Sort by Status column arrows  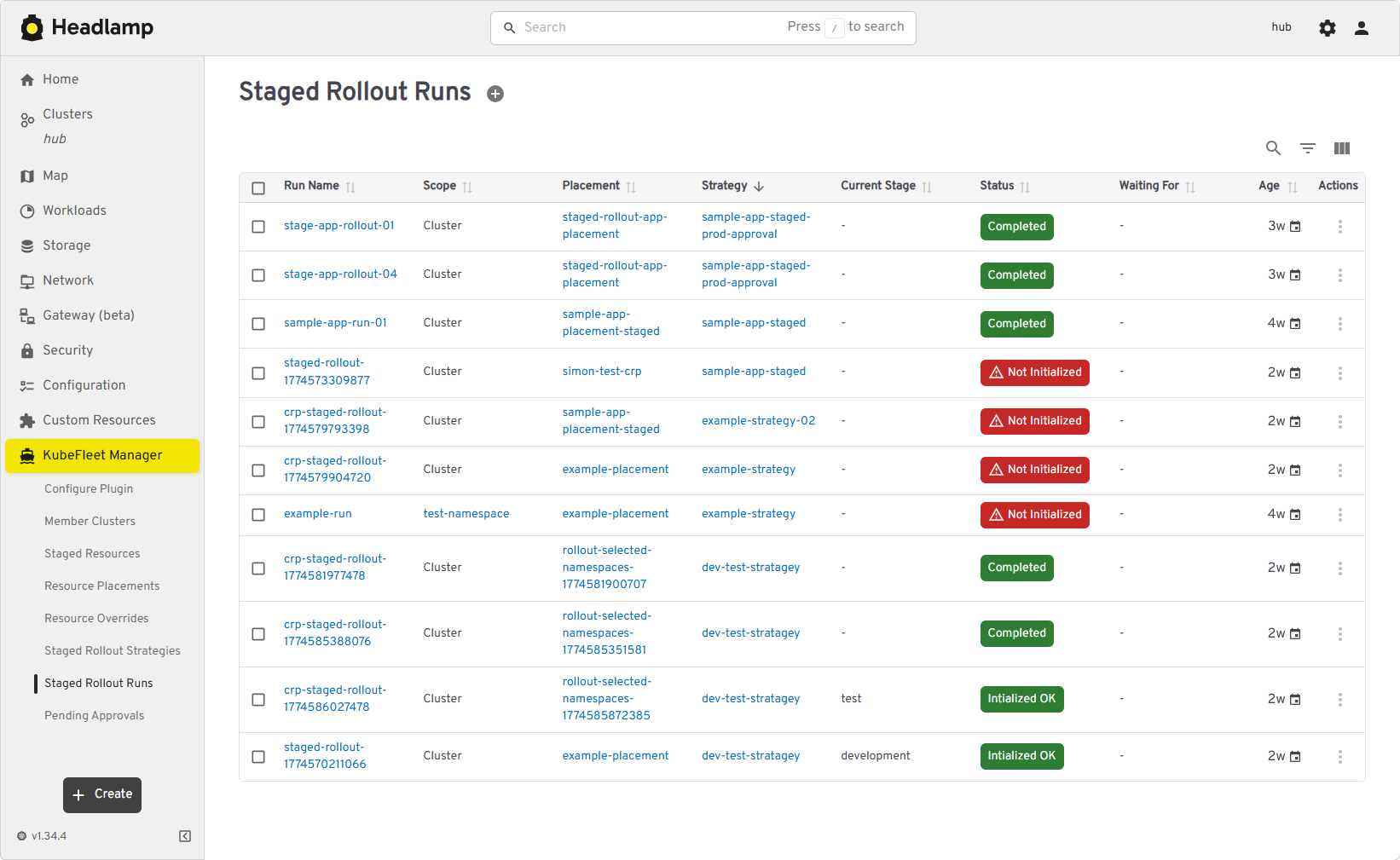coord(1025,187)
